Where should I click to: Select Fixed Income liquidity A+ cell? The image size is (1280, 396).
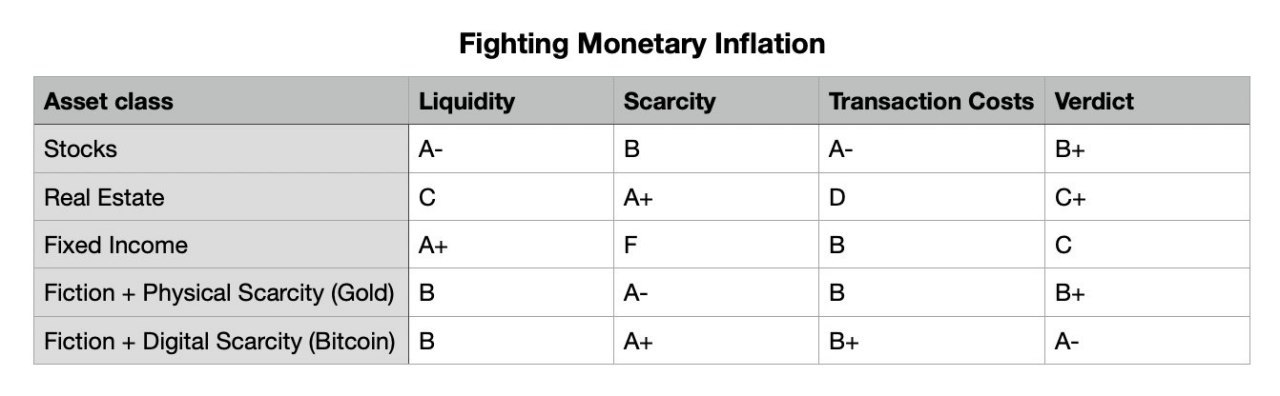pos(511,245)
